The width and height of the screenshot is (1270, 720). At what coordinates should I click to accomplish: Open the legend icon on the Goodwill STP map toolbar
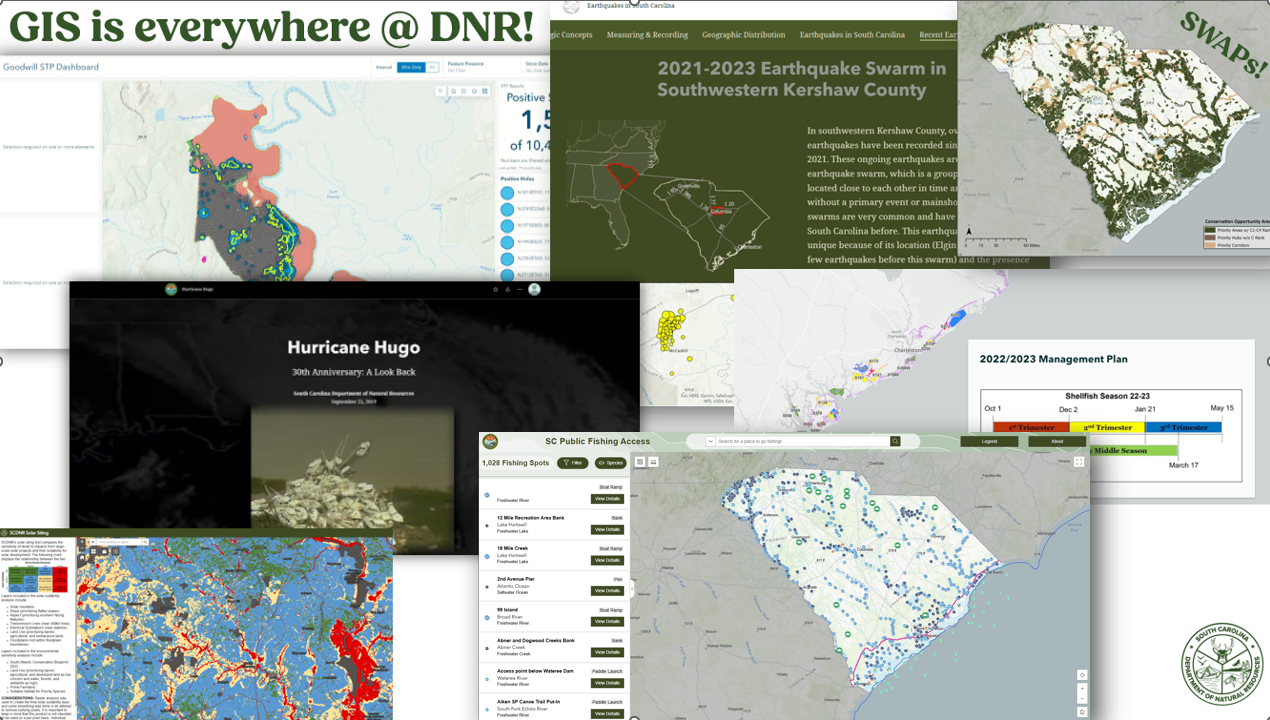click(463, 91)
